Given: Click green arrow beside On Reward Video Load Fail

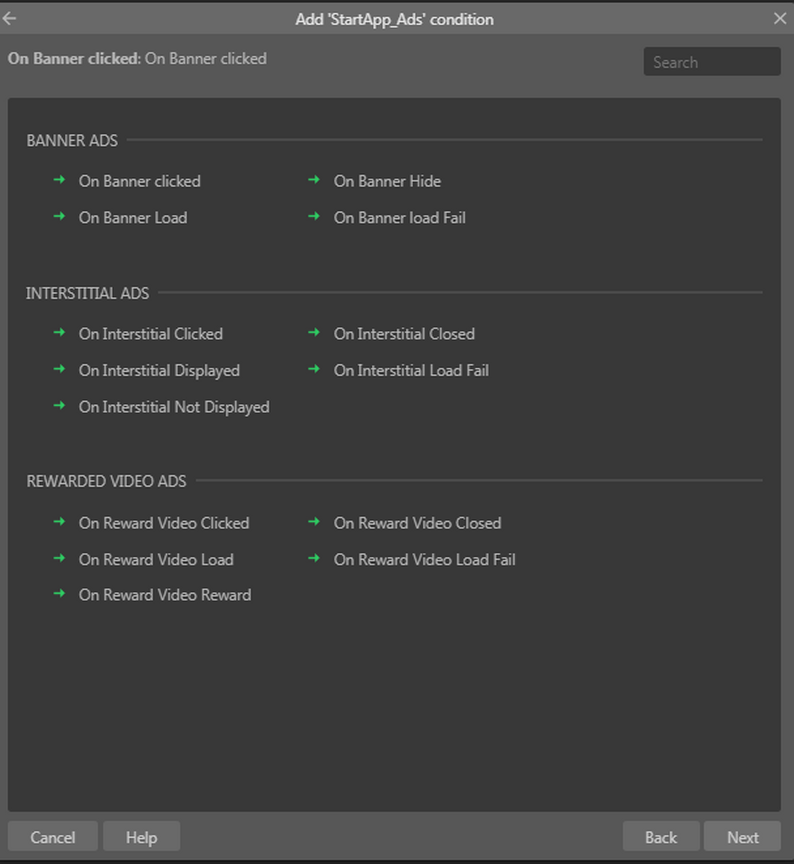Looking at the screenshot, I should (x=314, y=559).
